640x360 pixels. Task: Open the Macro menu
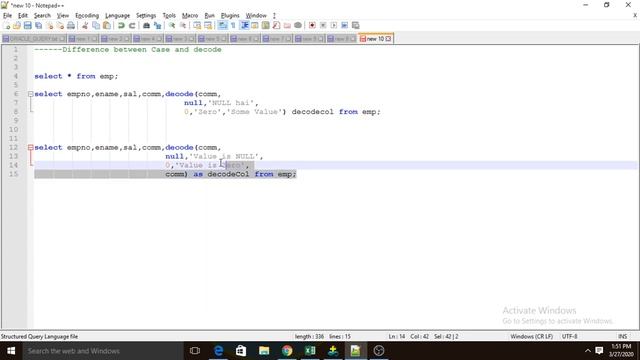tap(190, 16)
